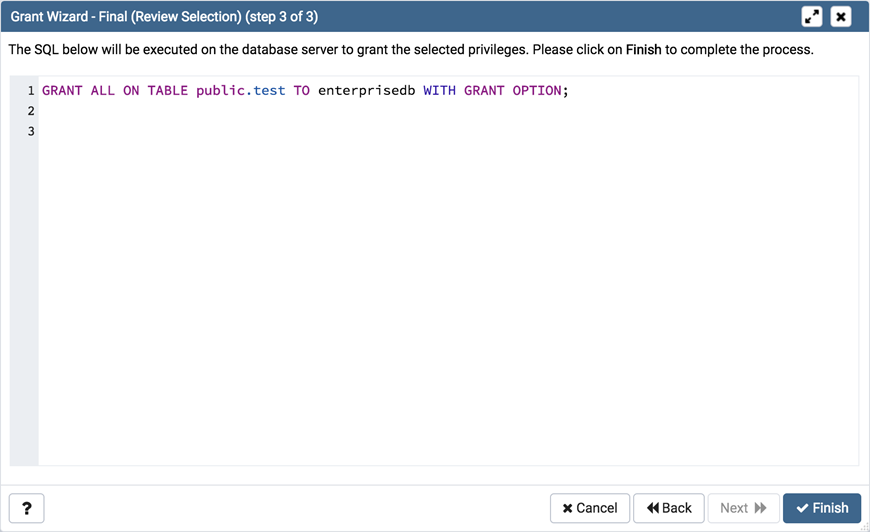Viewport: 870px width, 532px height.
Task: Close the Grant Wizard dialog
Action: point(841,17)
